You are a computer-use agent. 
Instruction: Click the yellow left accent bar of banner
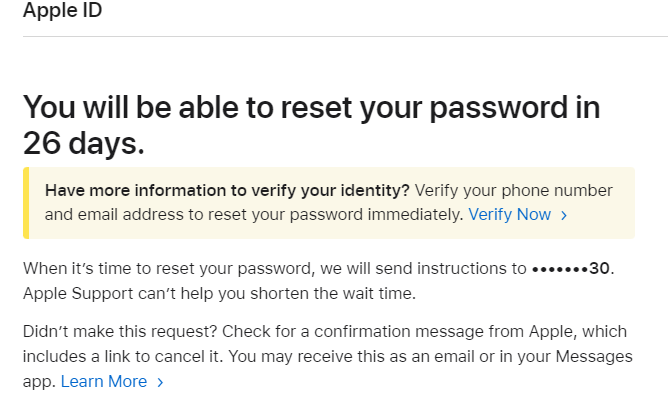pyautogui.click(x=25, y=202)
